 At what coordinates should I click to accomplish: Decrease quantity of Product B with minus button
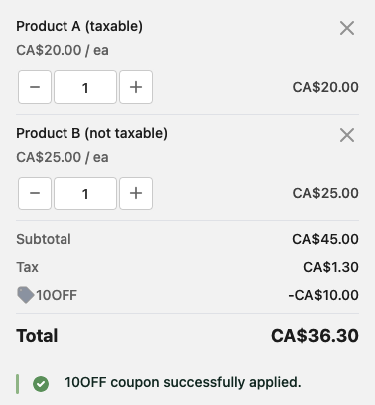[x=35, y=193]
